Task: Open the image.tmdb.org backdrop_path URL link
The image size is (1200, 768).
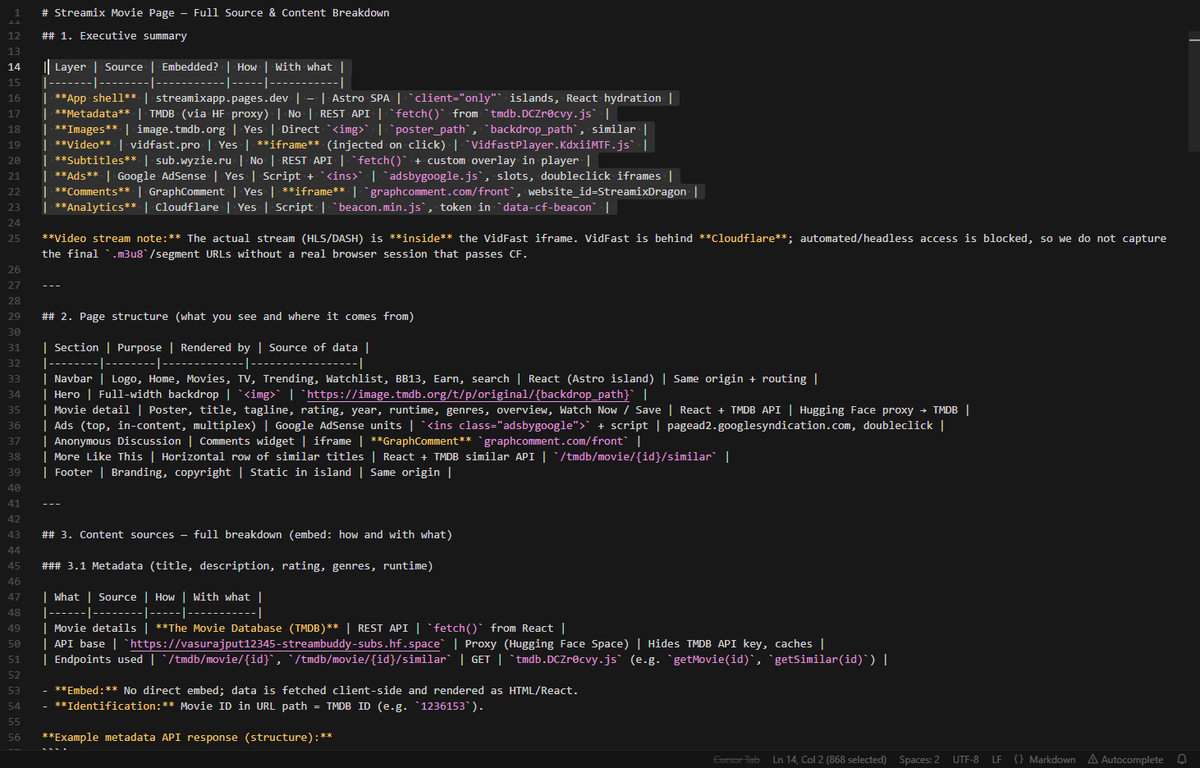Action: (470, 394)
